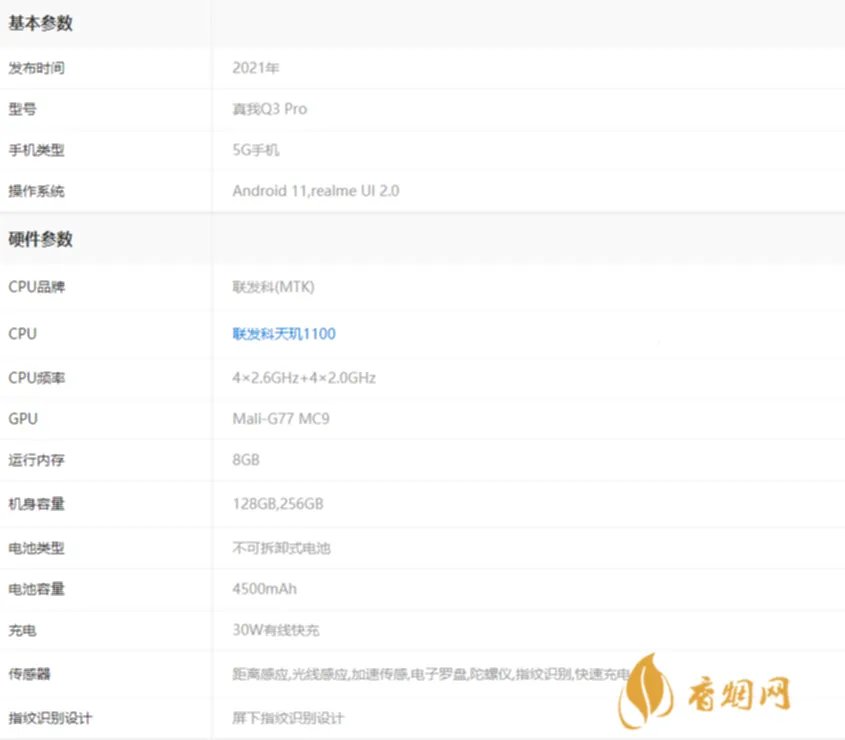The width and height of the screenshot is (845, 740).
Task: Open the 联发科天玑1100 CPU link
Action: [x=283, y=333]
